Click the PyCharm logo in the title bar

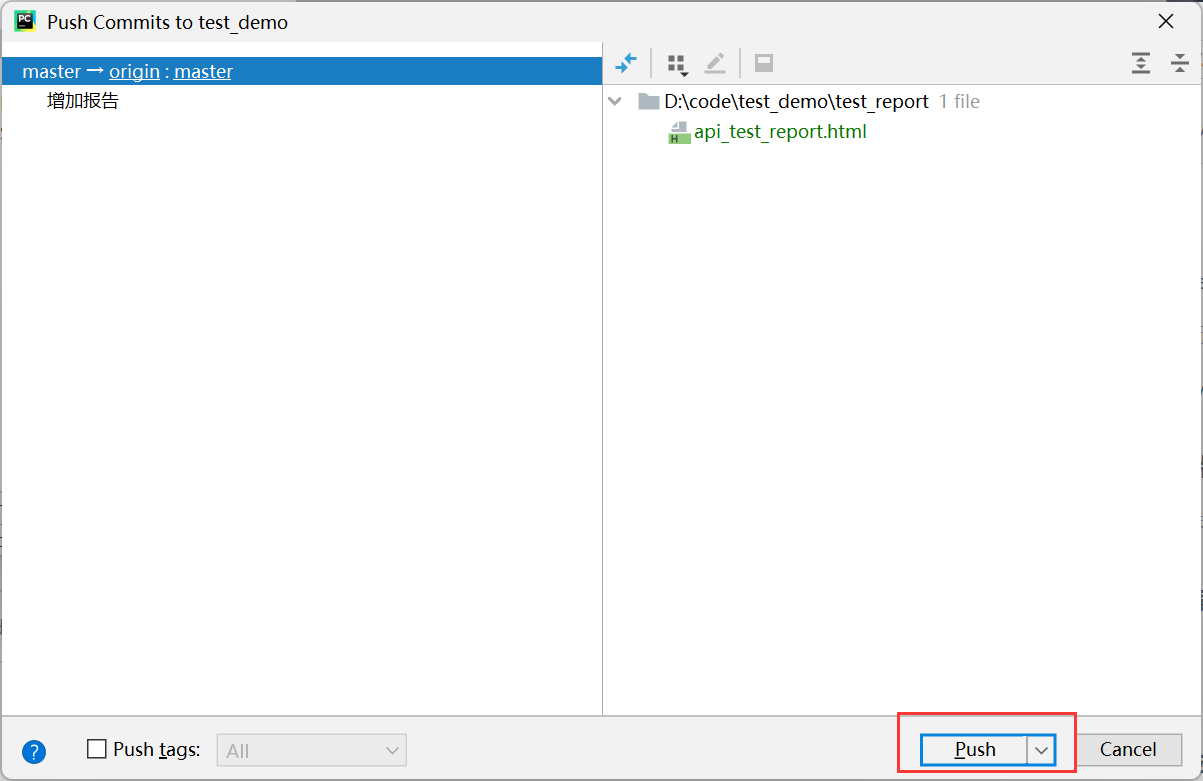[25, 21]
